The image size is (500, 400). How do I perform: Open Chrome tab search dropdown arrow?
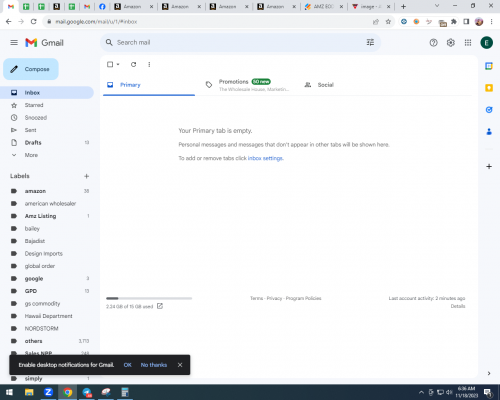pos(437,6)
